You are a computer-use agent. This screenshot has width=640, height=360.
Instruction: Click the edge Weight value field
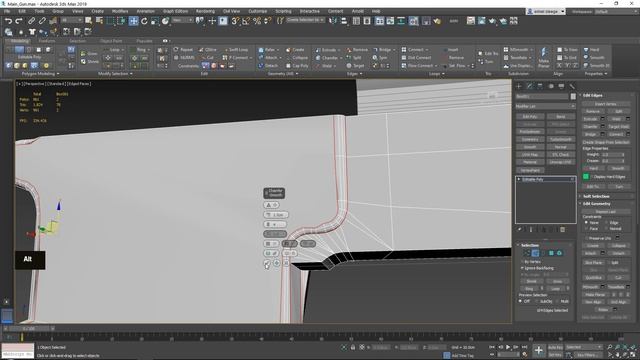[x=610, y=155]
